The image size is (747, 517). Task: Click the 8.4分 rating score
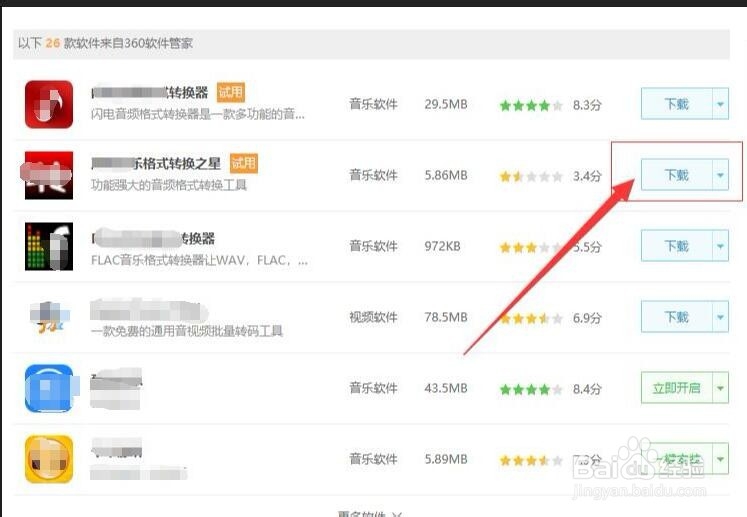(x=587, y=389)
